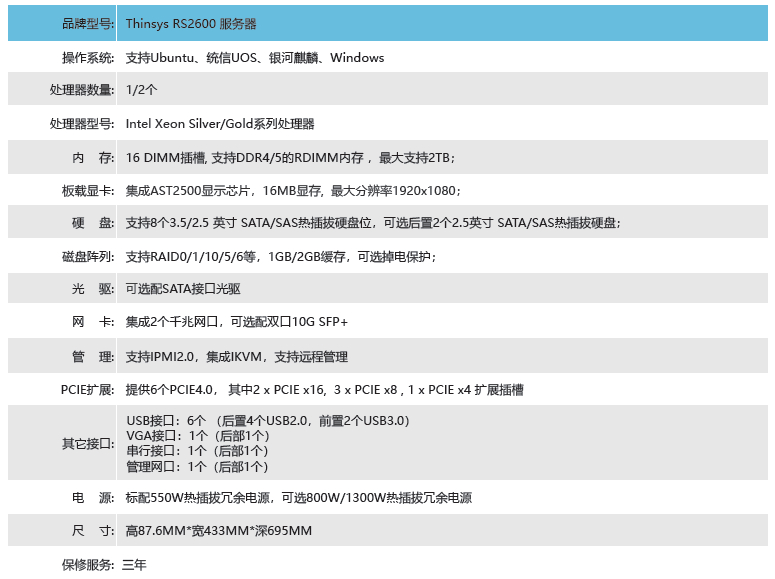The width and height of the screenshot is (775, 579).
Task: Select the AST2500 display chip description
Action: [293, 191]
